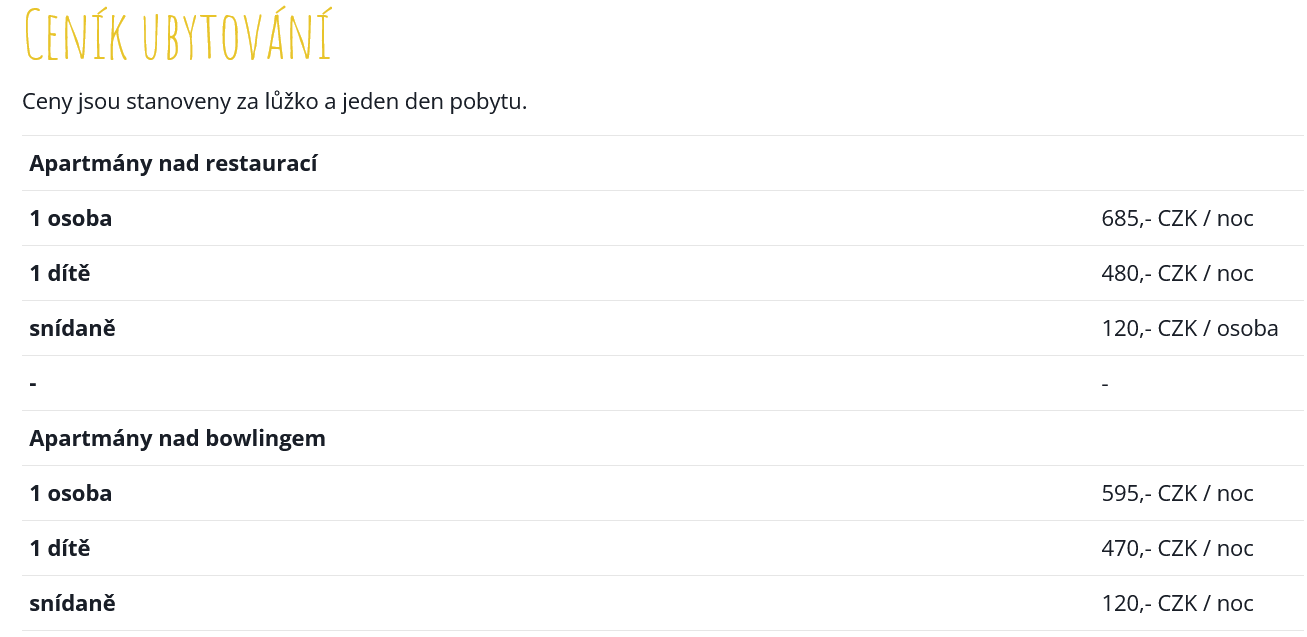The width and height of the screenshot is (1307, 637).
Task: Click the first snídaně row label
Action: (x=72, y=328)
